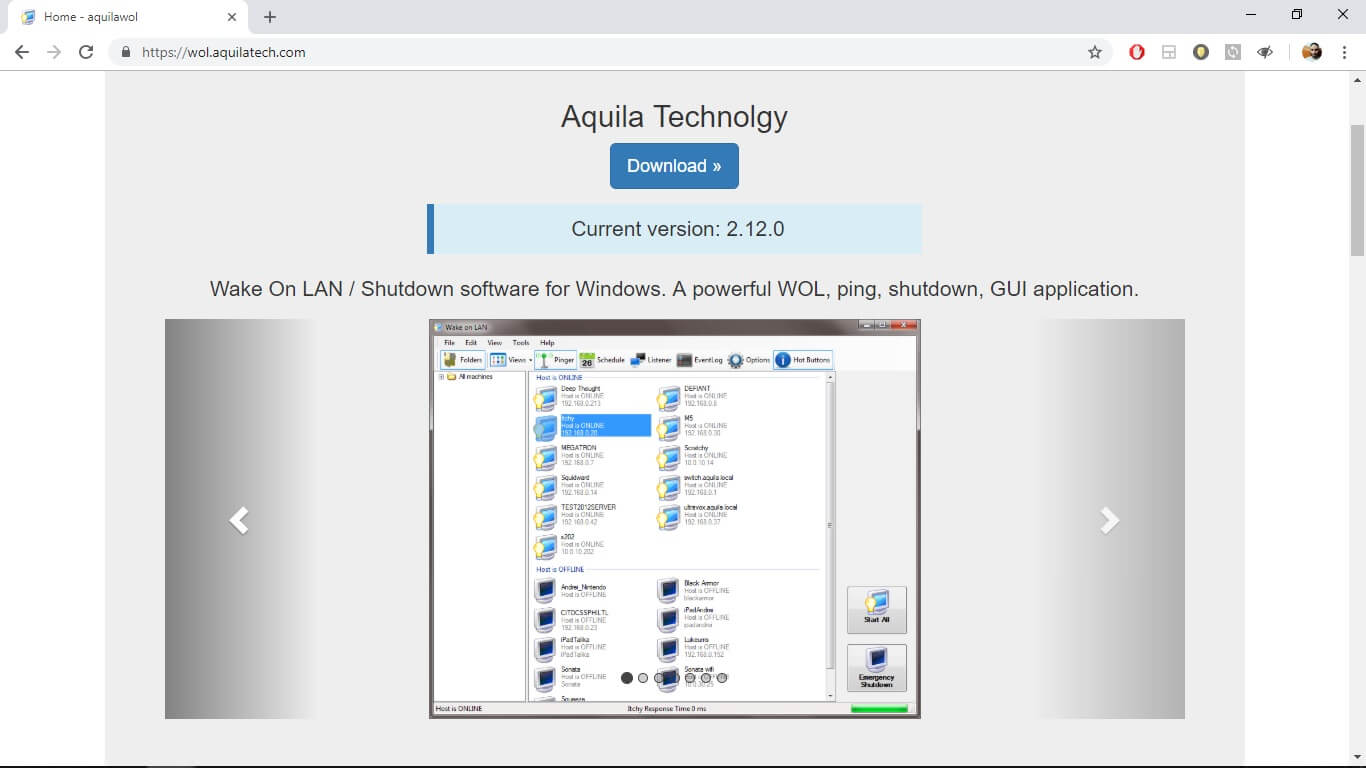This screenshot has width=1366, height=768.
Task: Click the 'Current version: 2.12.0' text
Action: pyautogui.click(x=678, y=229)
